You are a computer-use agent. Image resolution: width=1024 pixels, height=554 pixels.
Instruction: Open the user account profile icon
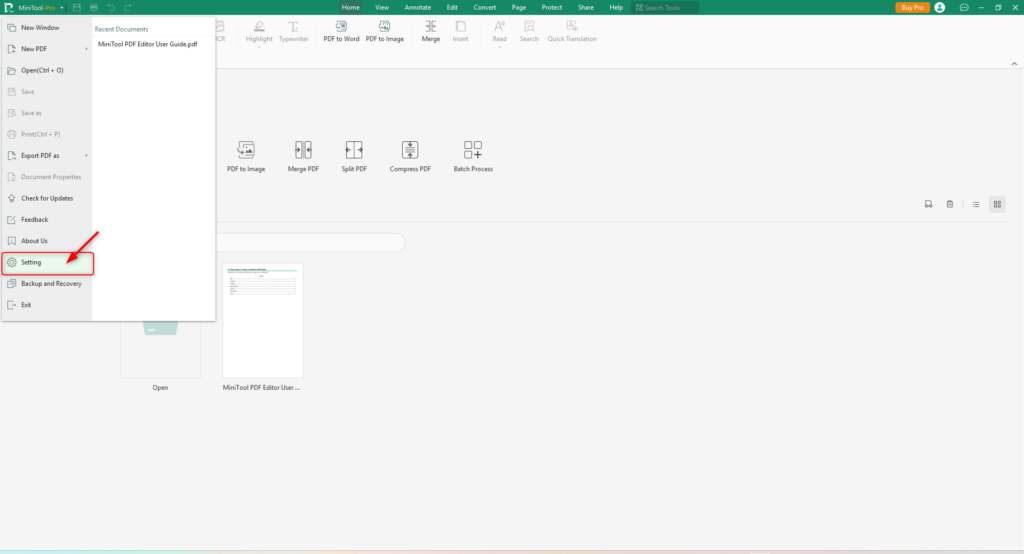[940, 7]
